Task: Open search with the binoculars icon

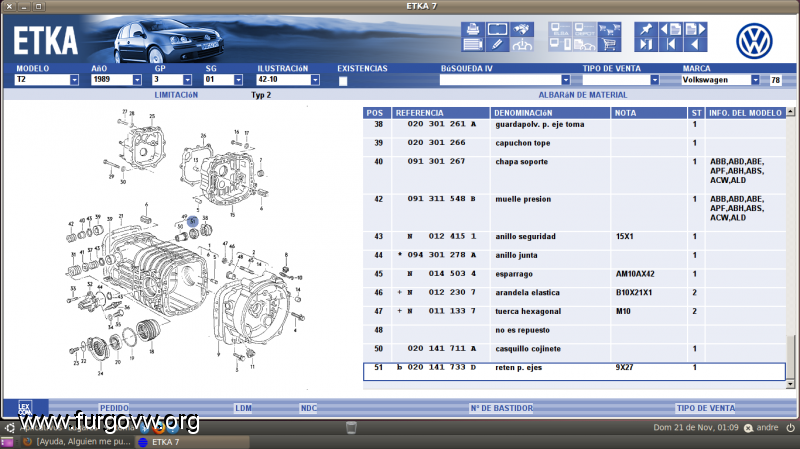Action: pos(522,29)
